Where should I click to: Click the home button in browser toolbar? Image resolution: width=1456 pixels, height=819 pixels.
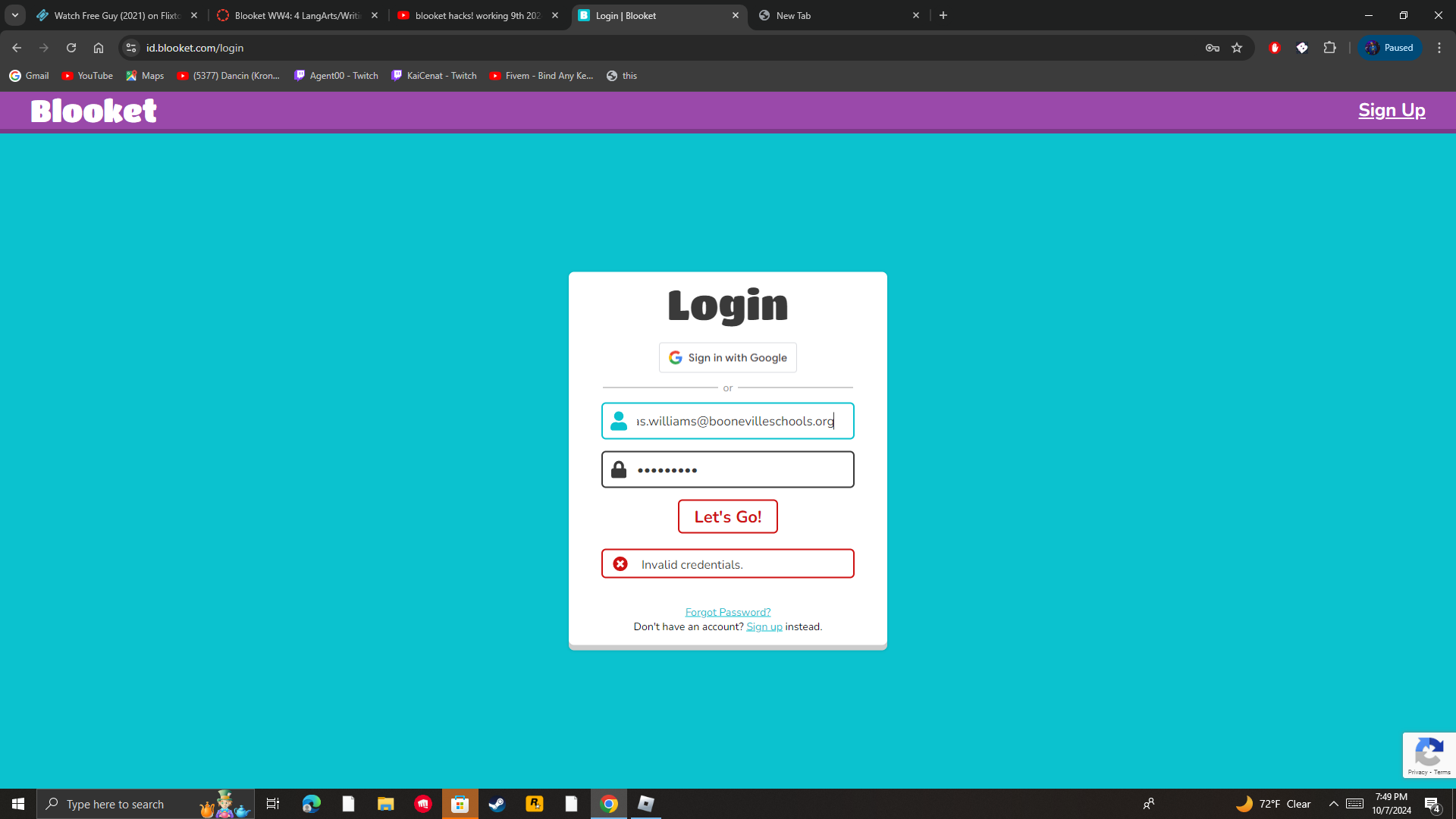pos(99,48)
